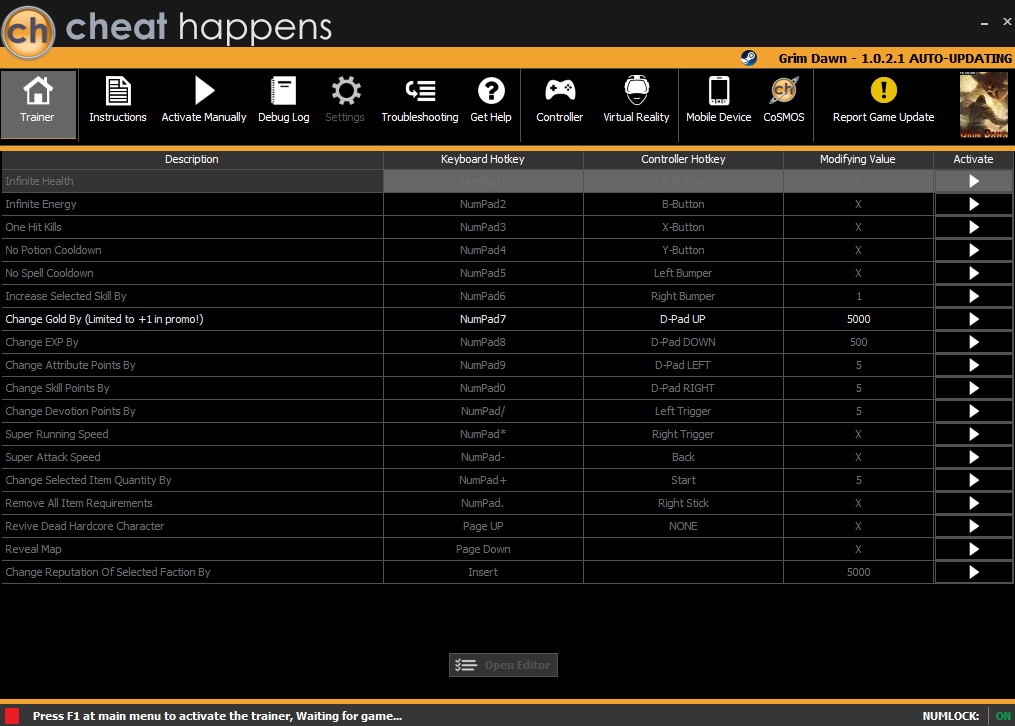
Task: Click the Keyboard Hotkey column header
Action: (x=483, y=159)
